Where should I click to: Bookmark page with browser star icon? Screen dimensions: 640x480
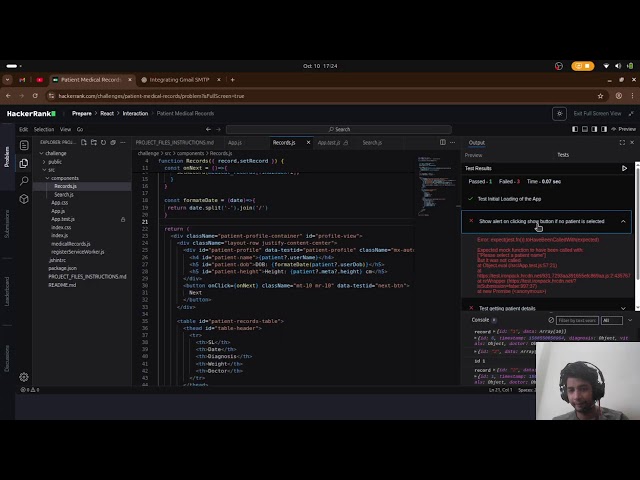pos(600,96)
